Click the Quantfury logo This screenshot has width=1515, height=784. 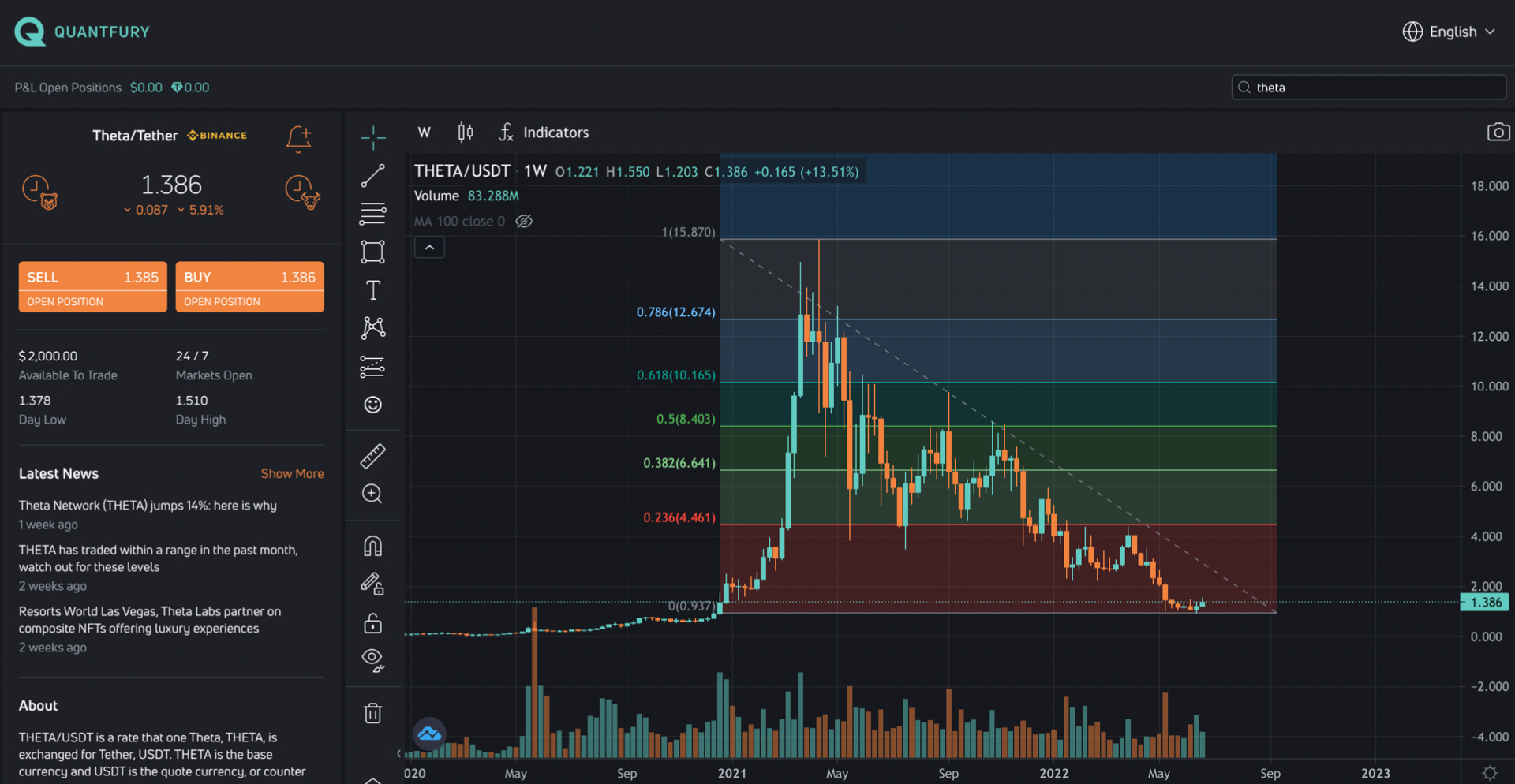(82, 32)
